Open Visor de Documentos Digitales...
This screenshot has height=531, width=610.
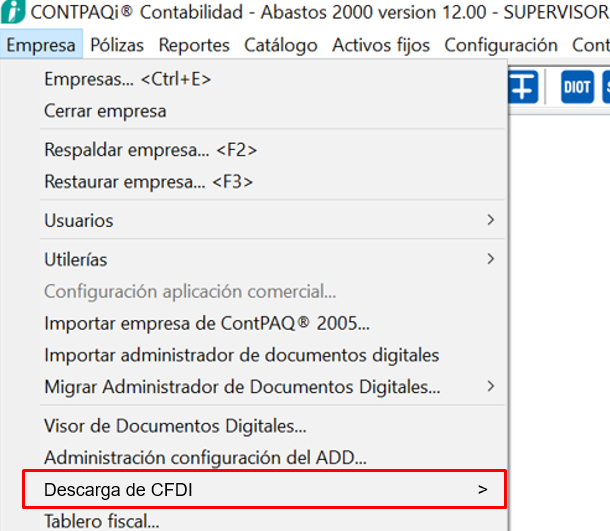(175, 426)
